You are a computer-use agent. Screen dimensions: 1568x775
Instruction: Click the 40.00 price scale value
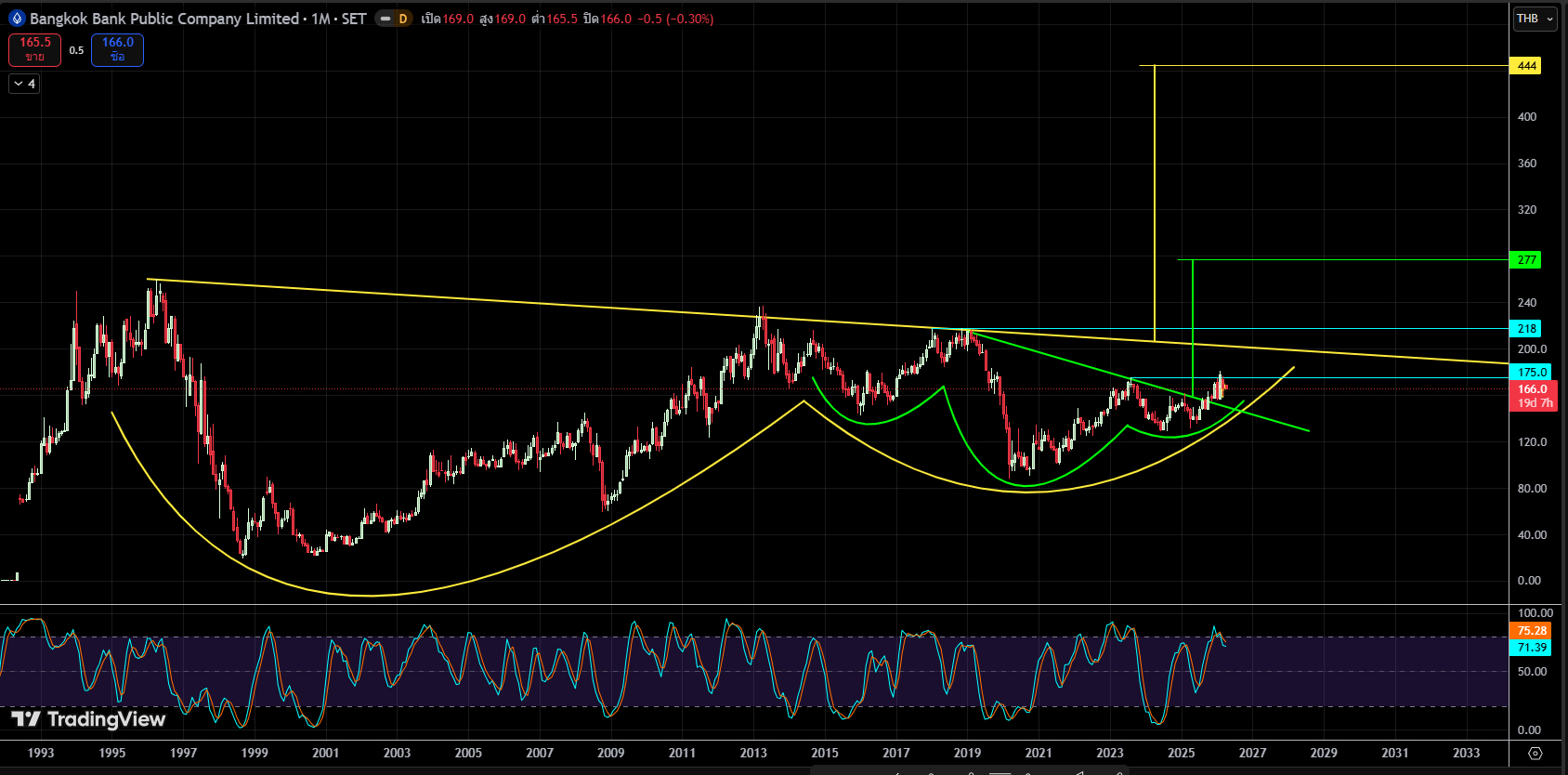[1533, 535]
